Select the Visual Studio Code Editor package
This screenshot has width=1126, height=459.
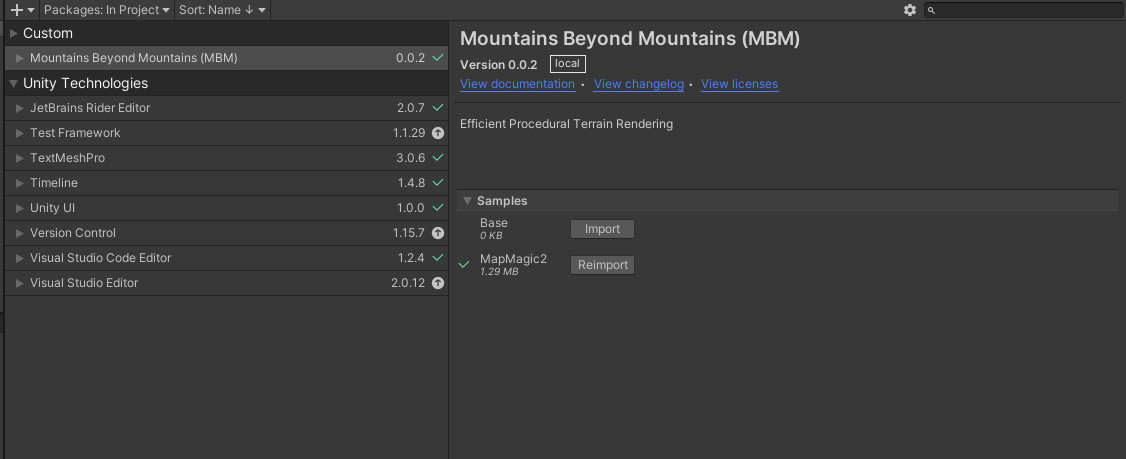pyautogui.click(x=227, y=258)
